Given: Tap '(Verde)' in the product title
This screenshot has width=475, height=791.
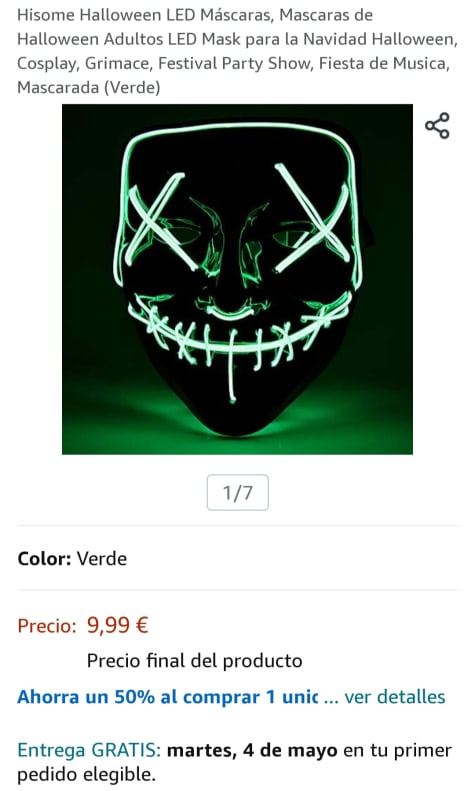Looking at the screenshot, I should click(132, 87).
